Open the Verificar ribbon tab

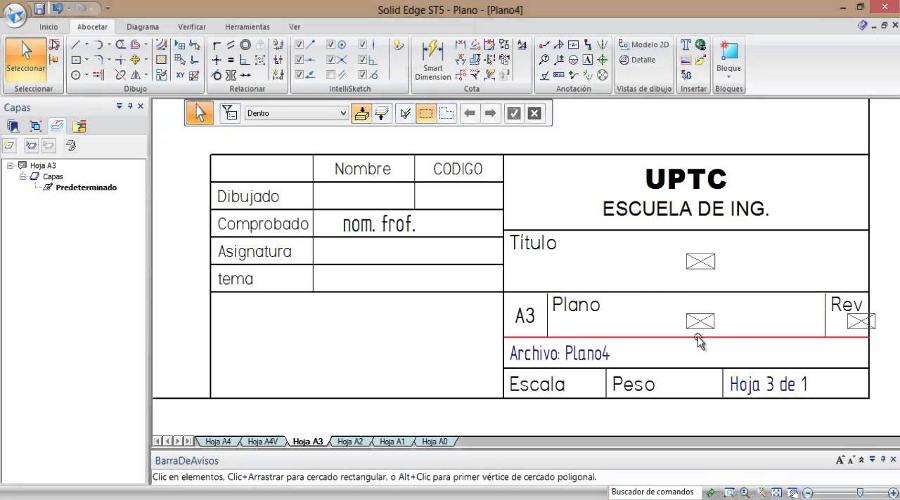click(x=192, y=26)
